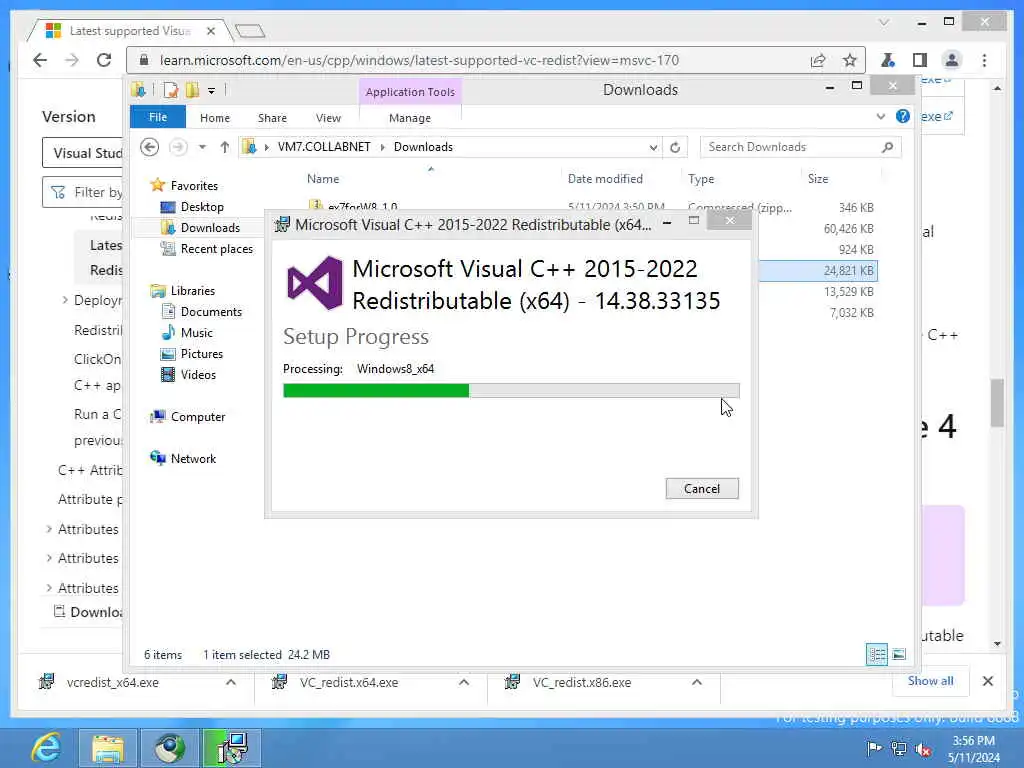Open the Share ribbon tab
Image resolution: width=1024 pixels, height=768 pixels.
tap(272, 118)
